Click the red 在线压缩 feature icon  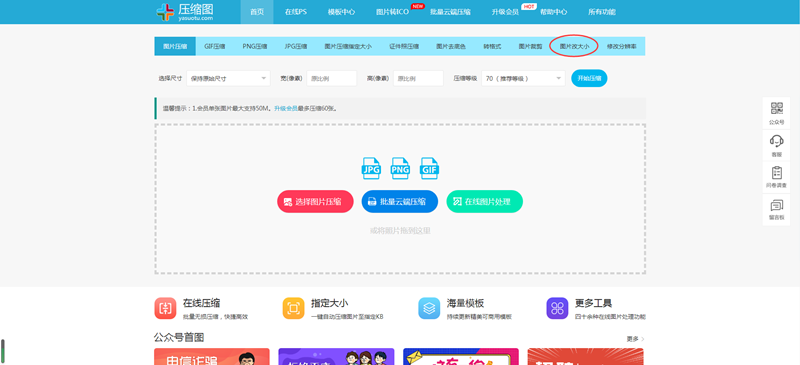click(x=165, y=308)
